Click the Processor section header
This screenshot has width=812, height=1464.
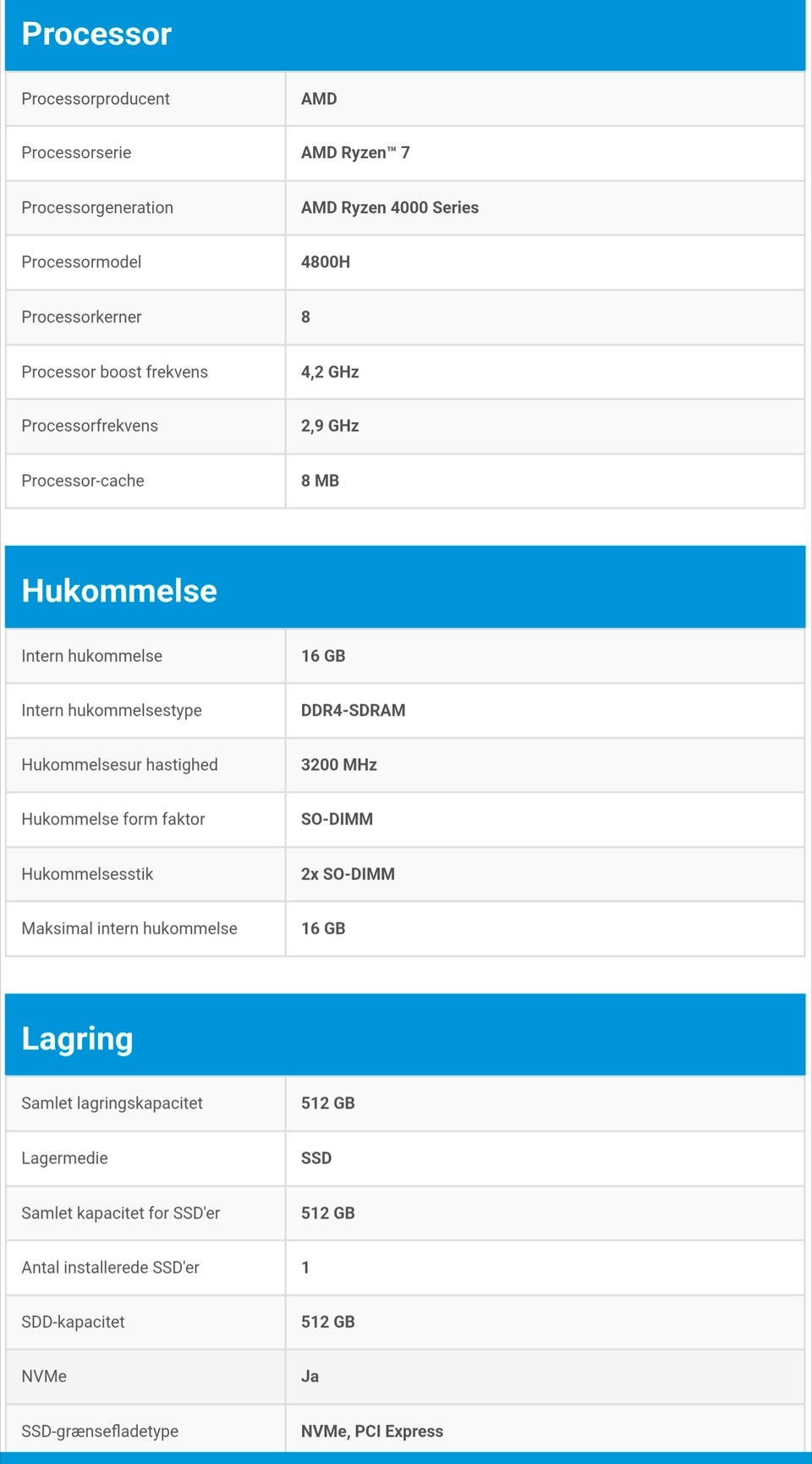click(96, 34)
